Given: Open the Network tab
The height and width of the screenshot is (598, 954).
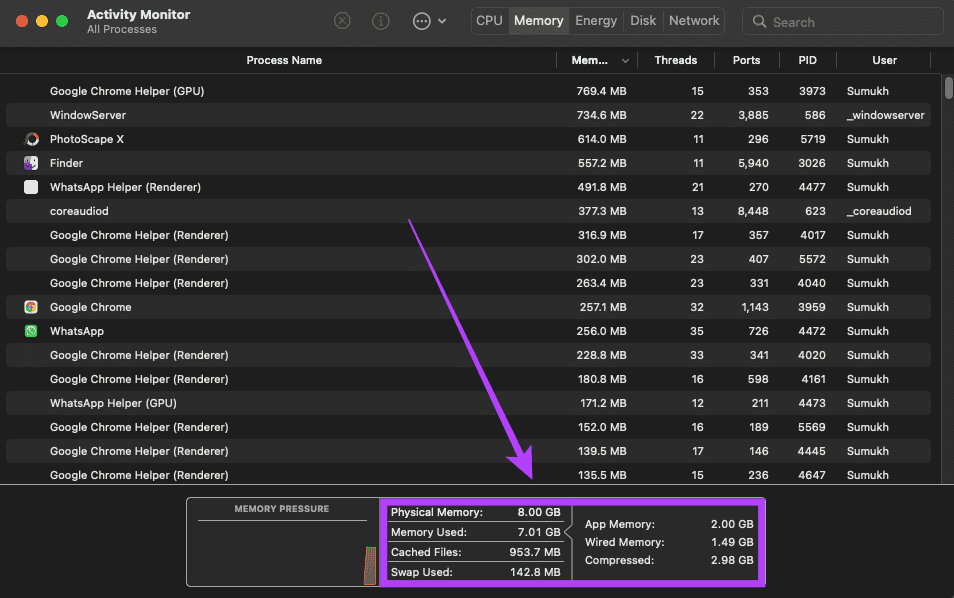Looking at the screenshot, I should tap(694, 21).
